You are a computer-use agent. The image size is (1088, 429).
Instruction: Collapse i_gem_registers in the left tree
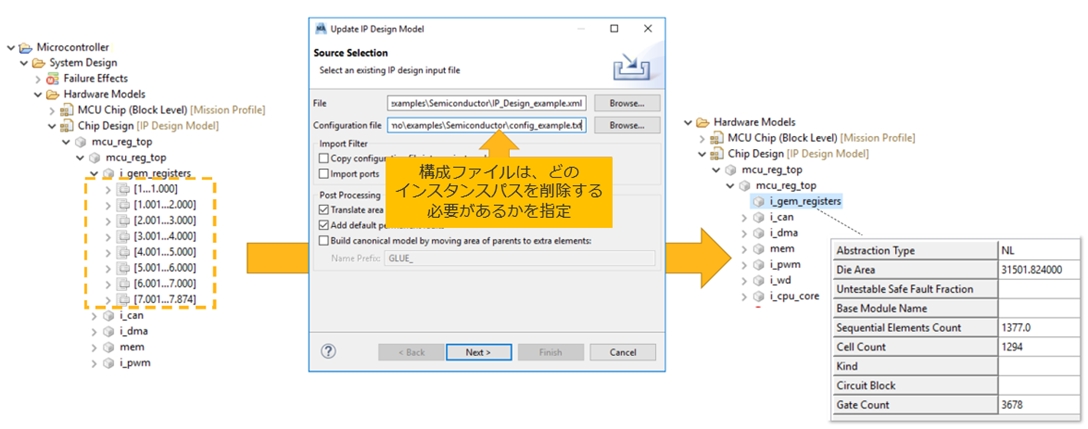pyautogui.click(x=94, y=174)
